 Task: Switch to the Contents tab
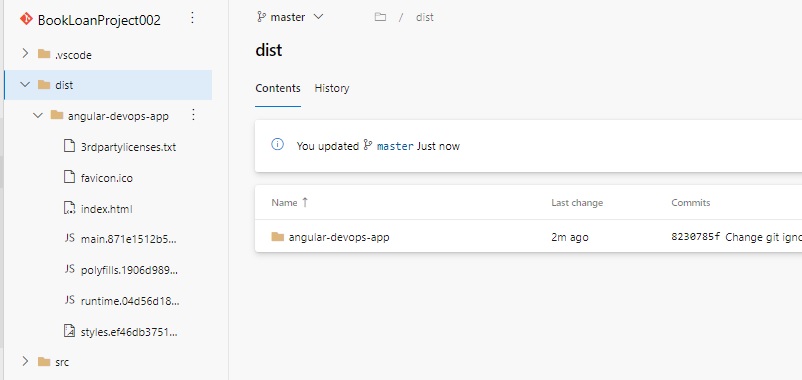click(x=278, y=88)
